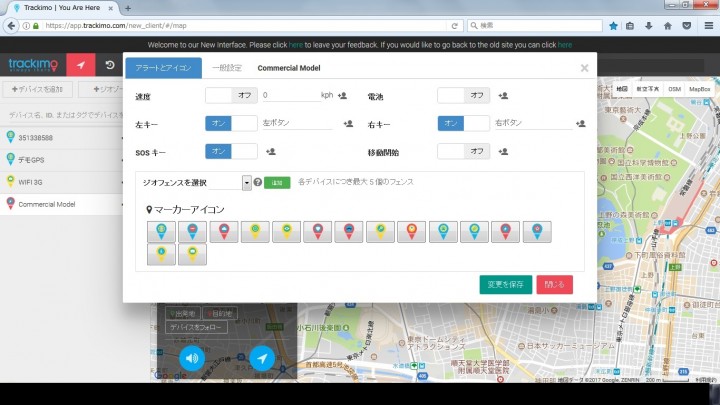Click the red 閉じる close button

(554, 284)
